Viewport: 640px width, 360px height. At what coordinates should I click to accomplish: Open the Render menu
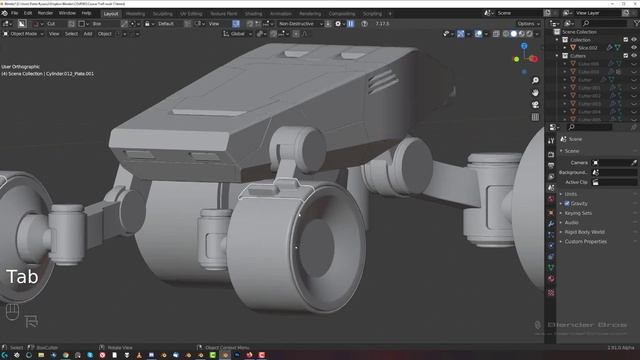(x=45, y=13)
